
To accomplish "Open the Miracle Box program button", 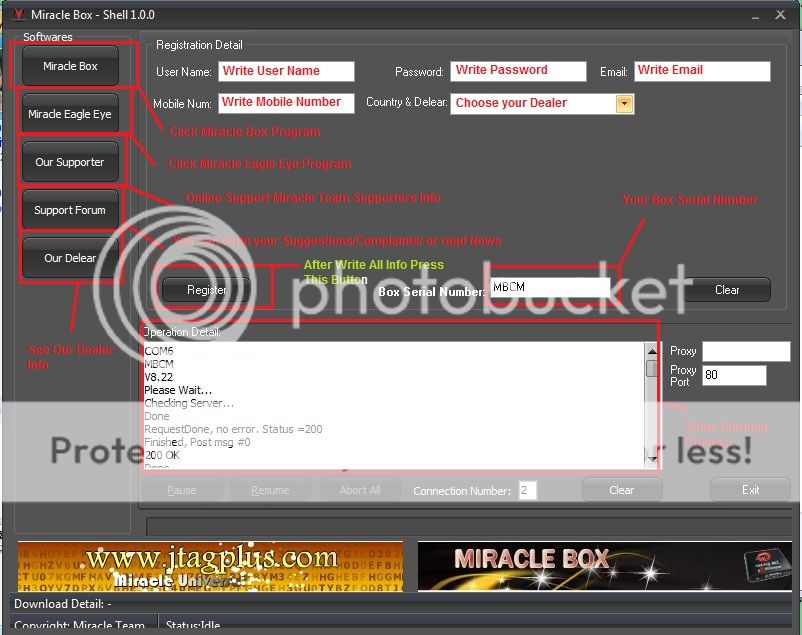I will pos(70,65).
